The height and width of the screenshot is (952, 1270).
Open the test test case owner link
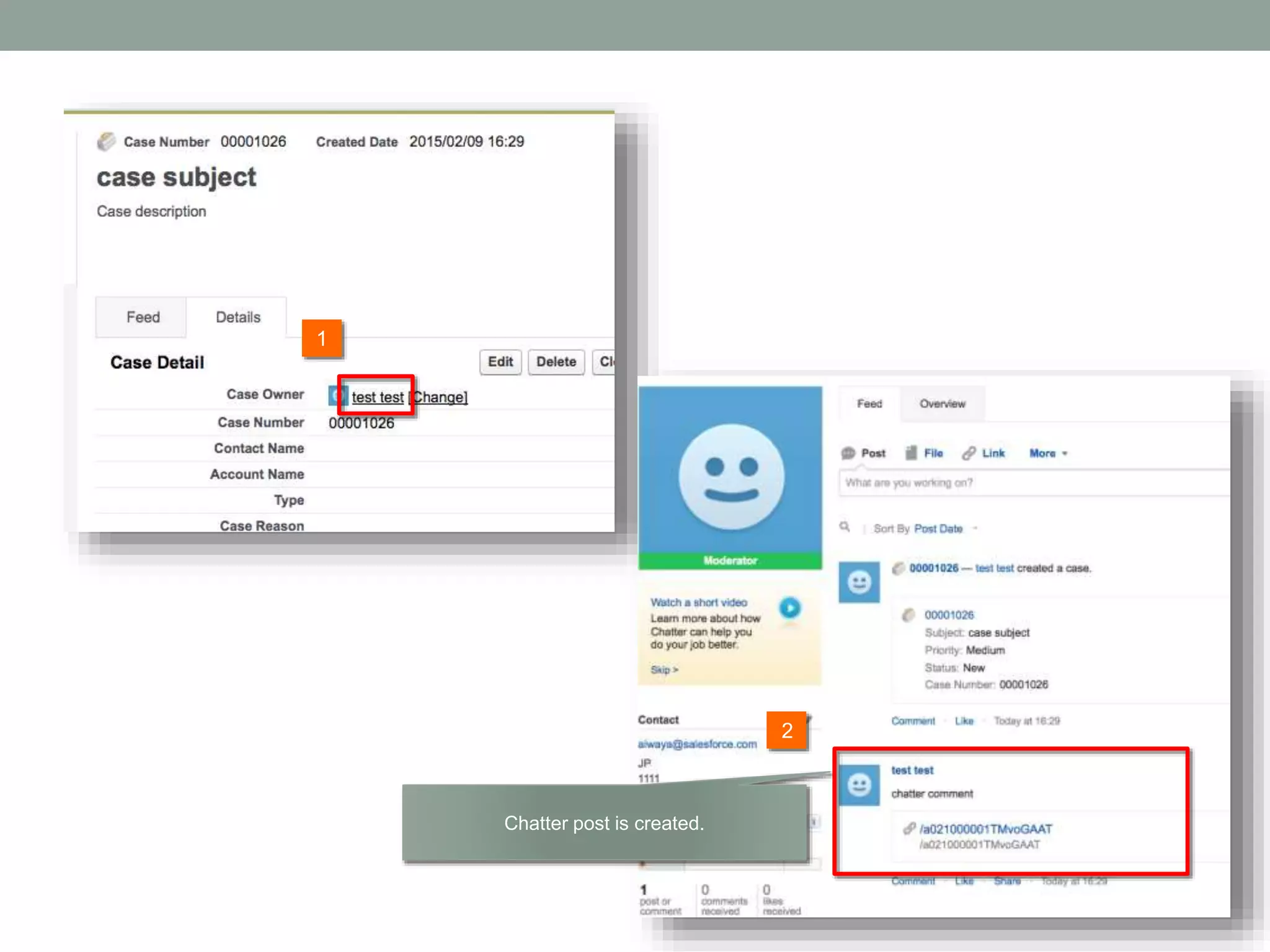[x=378, y=397]
